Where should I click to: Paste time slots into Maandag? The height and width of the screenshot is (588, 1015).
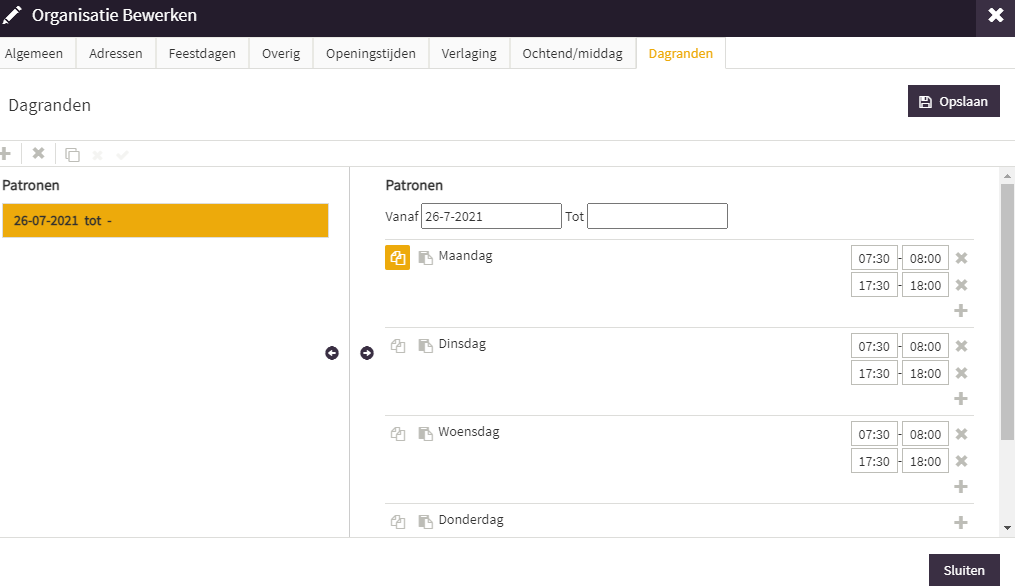point(425,258)
